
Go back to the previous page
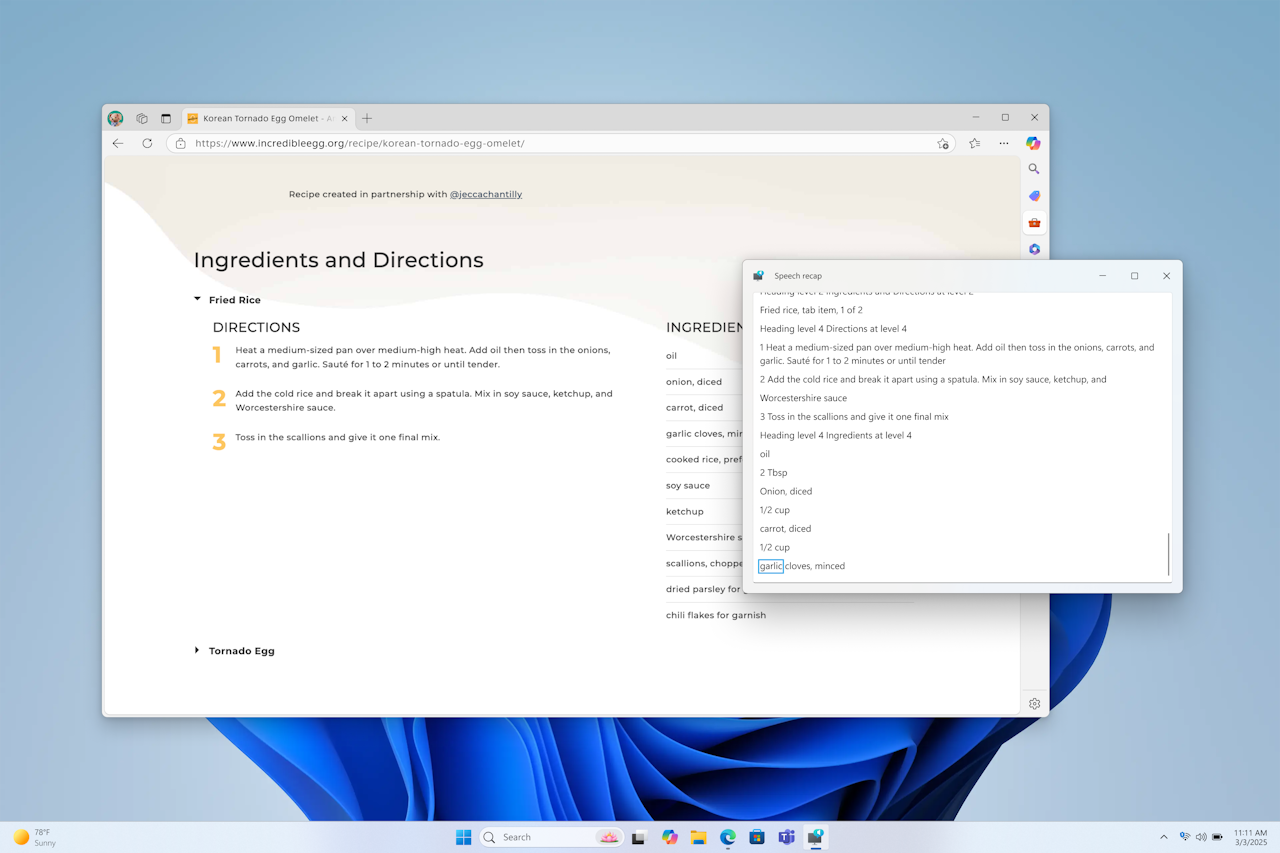[118, 143]
